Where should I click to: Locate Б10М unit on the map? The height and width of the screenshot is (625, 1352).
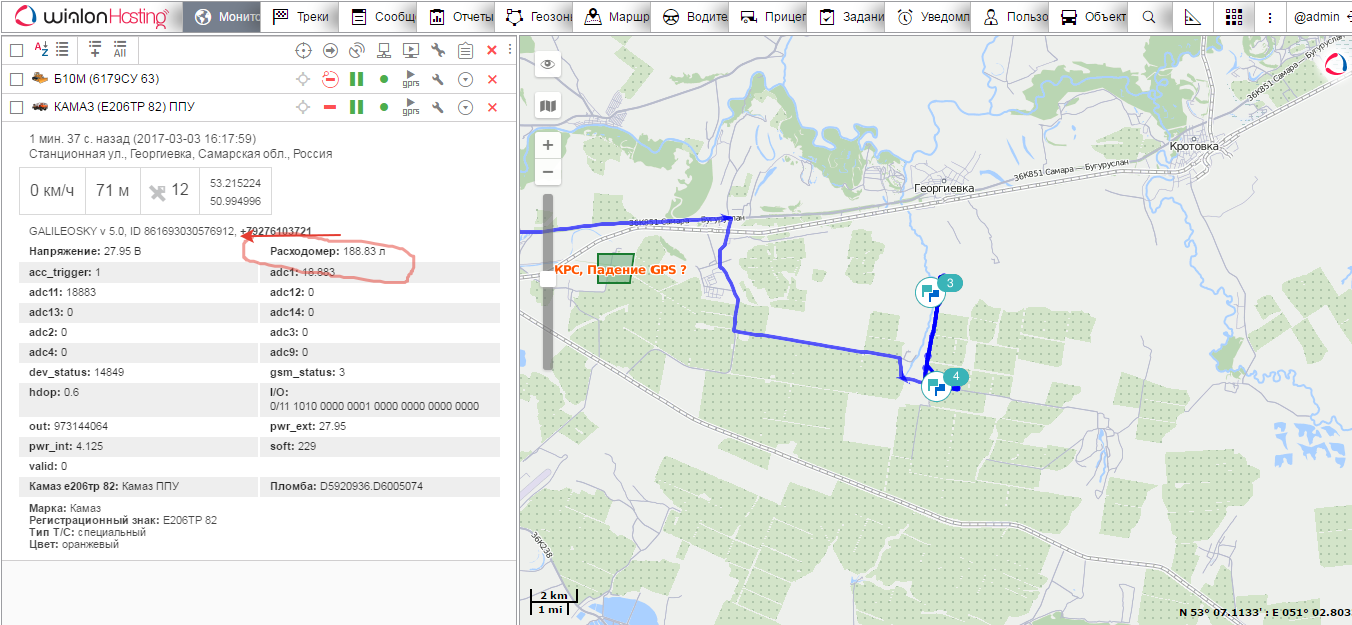pyautogui.click(x=303, y=79)
